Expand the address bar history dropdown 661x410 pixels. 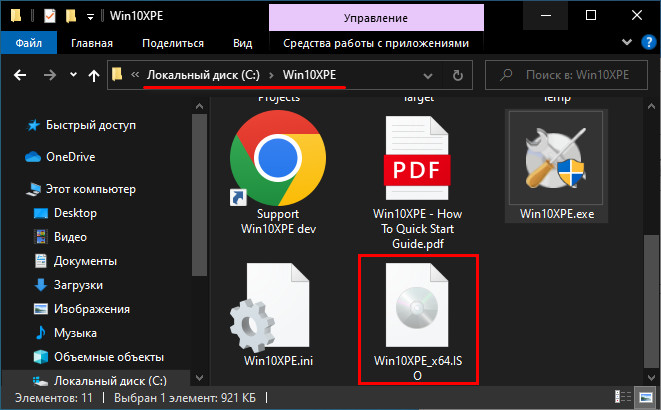point(429,76)
